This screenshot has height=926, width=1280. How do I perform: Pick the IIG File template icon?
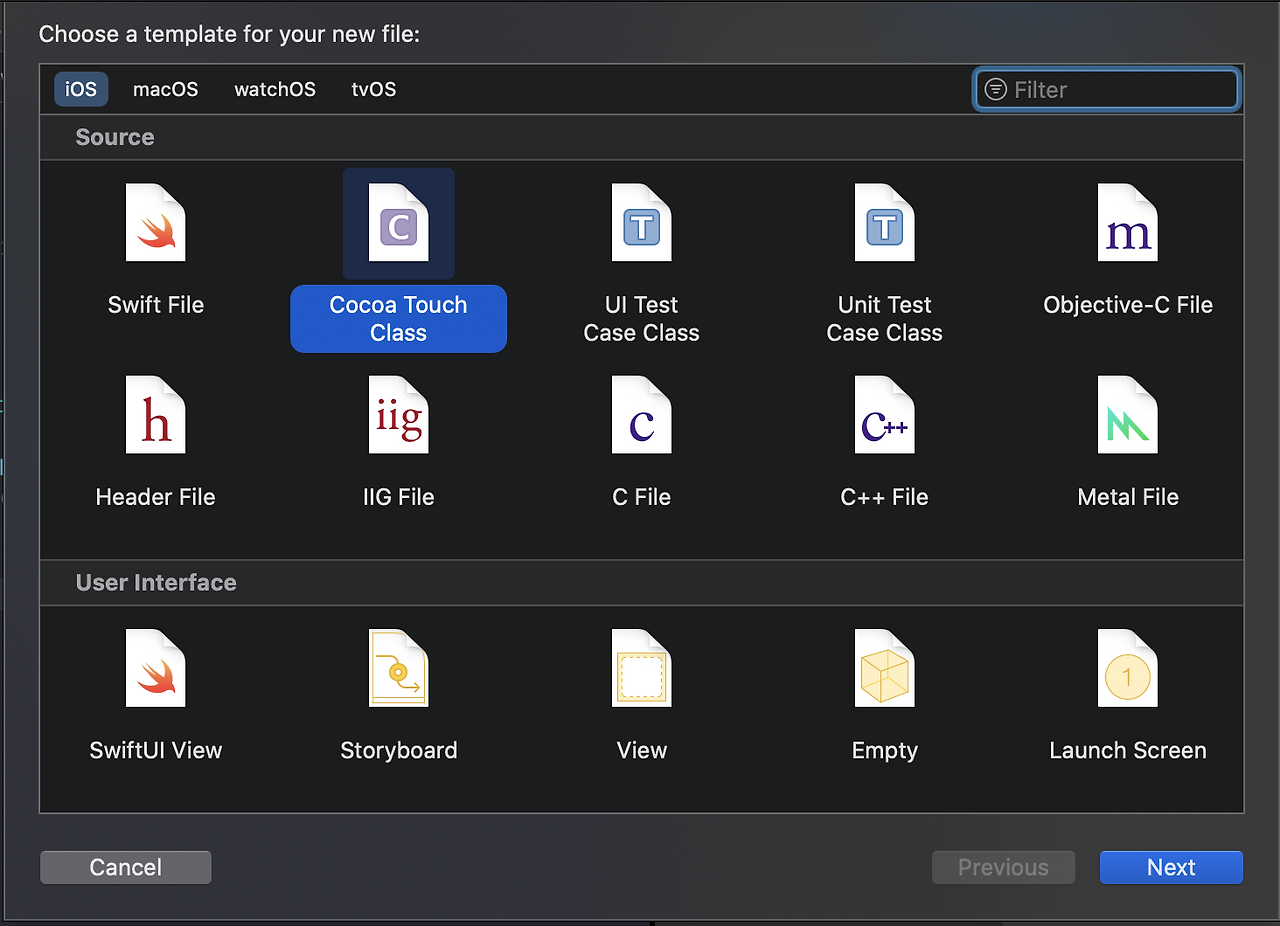tap(398, 415)
